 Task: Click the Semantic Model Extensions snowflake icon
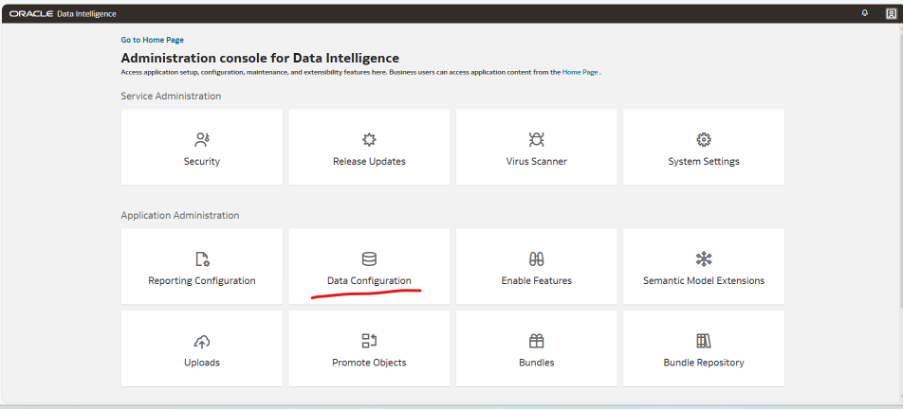(x=703, y=259)
